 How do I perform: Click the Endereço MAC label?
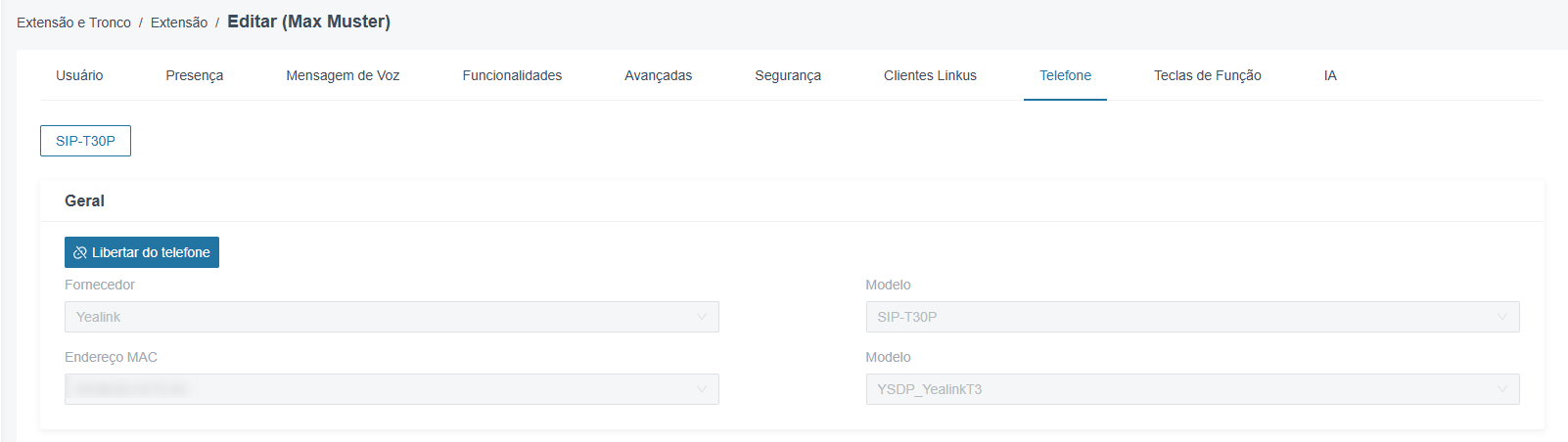point(111,357)
